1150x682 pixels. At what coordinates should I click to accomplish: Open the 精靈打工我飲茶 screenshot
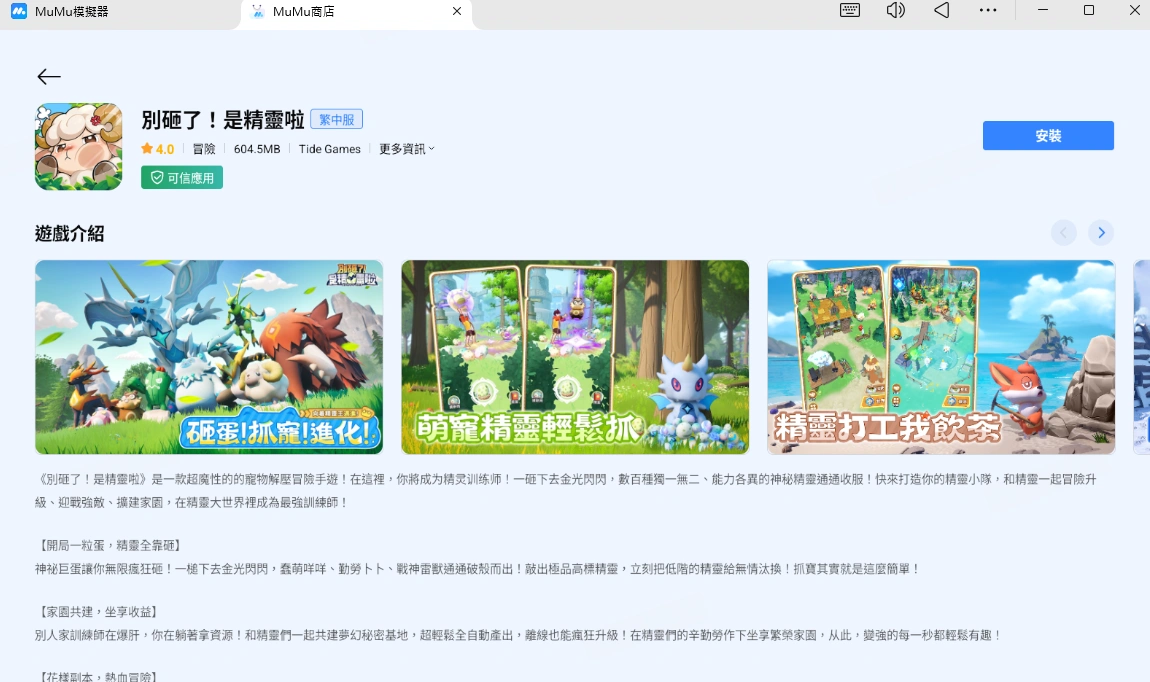click(941, 357)
